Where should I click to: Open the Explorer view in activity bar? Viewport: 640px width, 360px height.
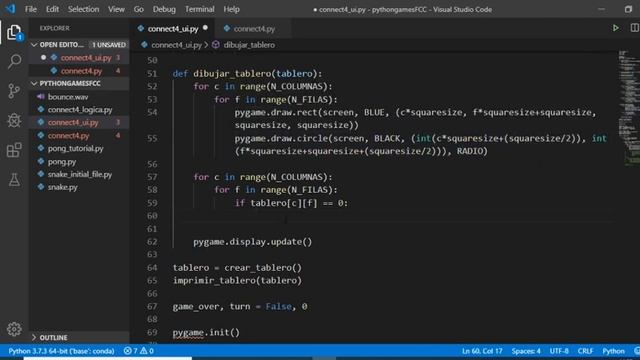[x=14, y=32]
